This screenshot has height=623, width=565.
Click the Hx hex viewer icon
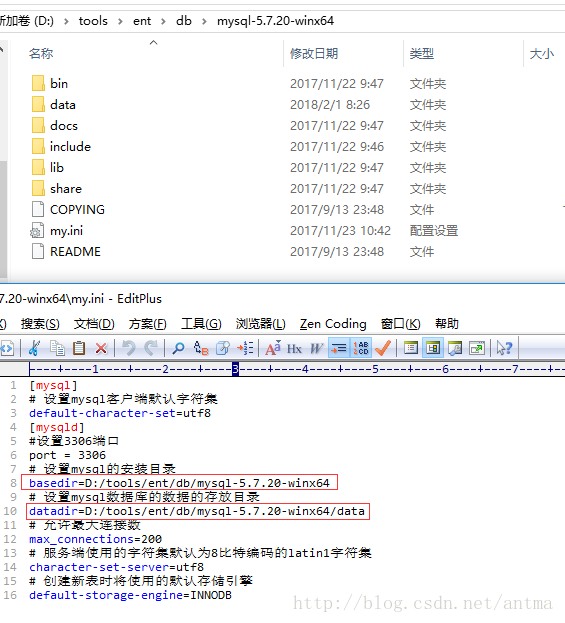[x=294, y=349]
